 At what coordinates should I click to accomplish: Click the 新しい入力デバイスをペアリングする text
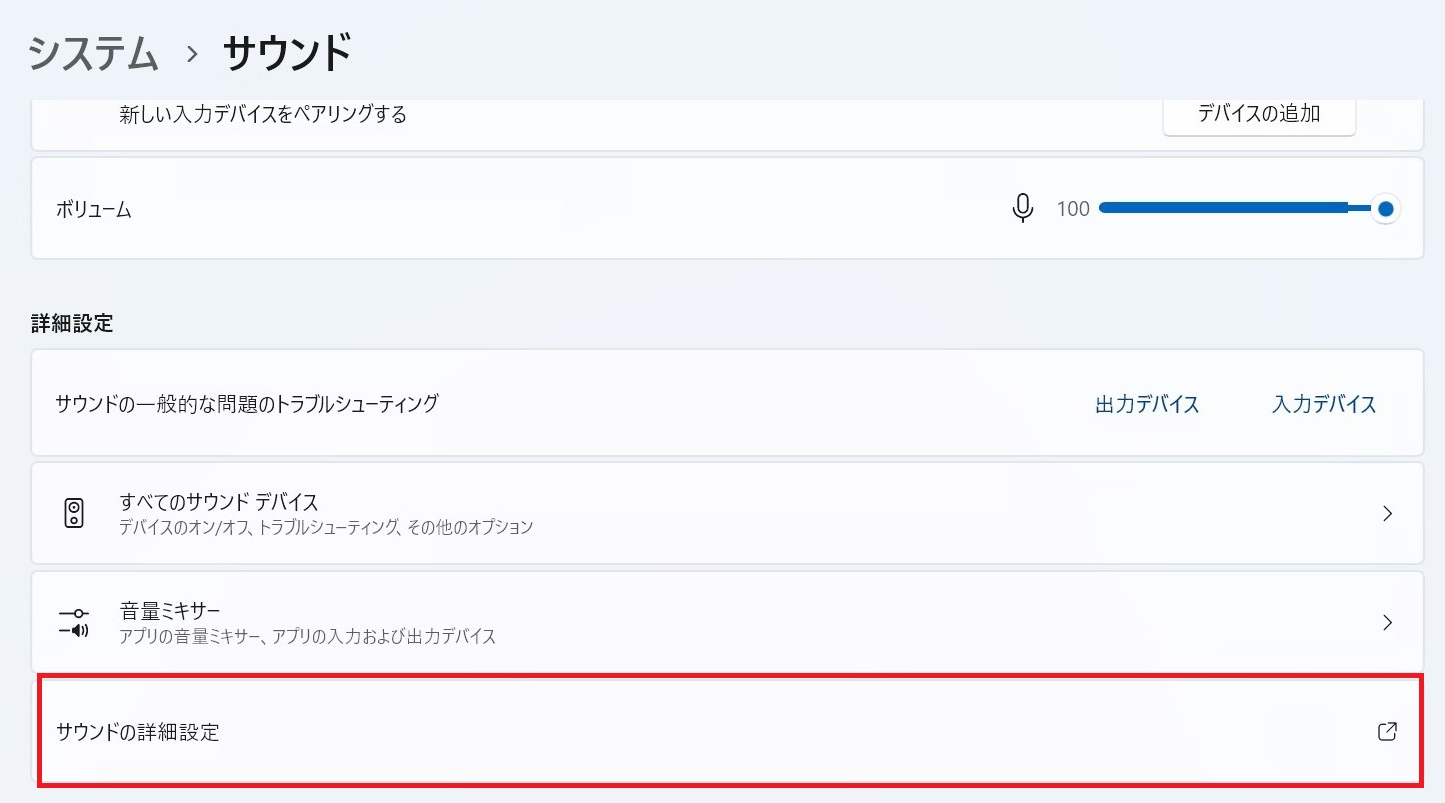point(263,115)
